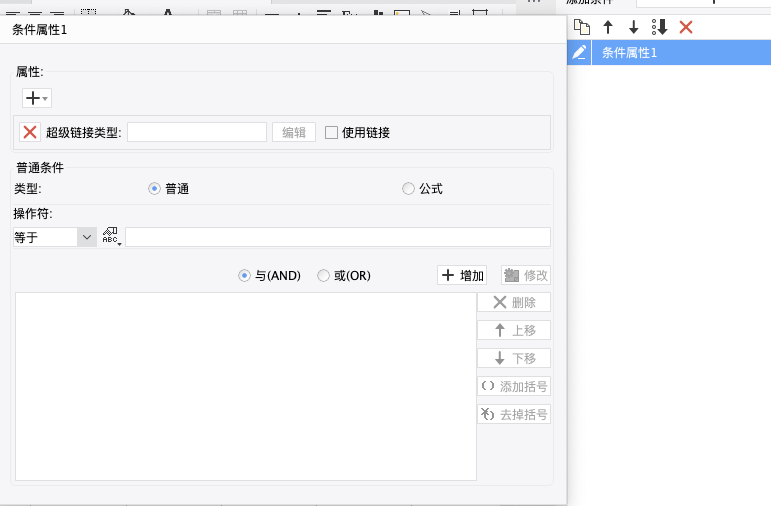Remove the 超级链接类型 property with red X

click(x=30, y=132)
